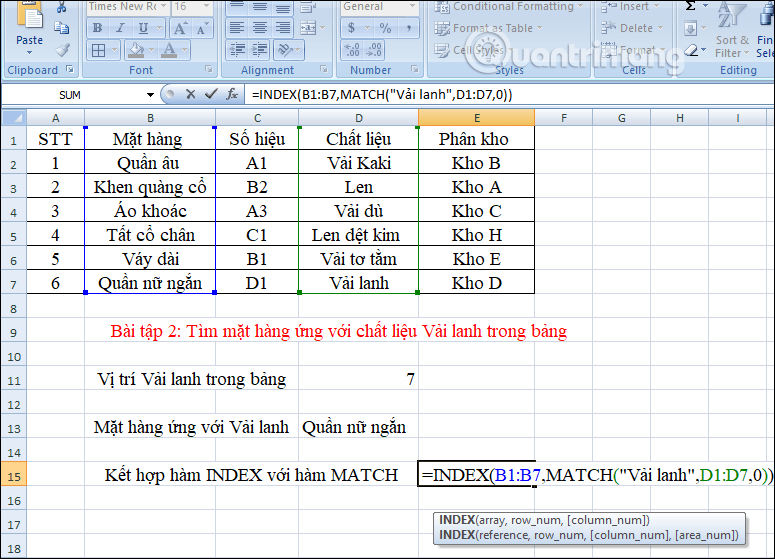Click the Enter checkmark in formula bar
This screenshot has width=775, height=559.
tap(211, 94)
